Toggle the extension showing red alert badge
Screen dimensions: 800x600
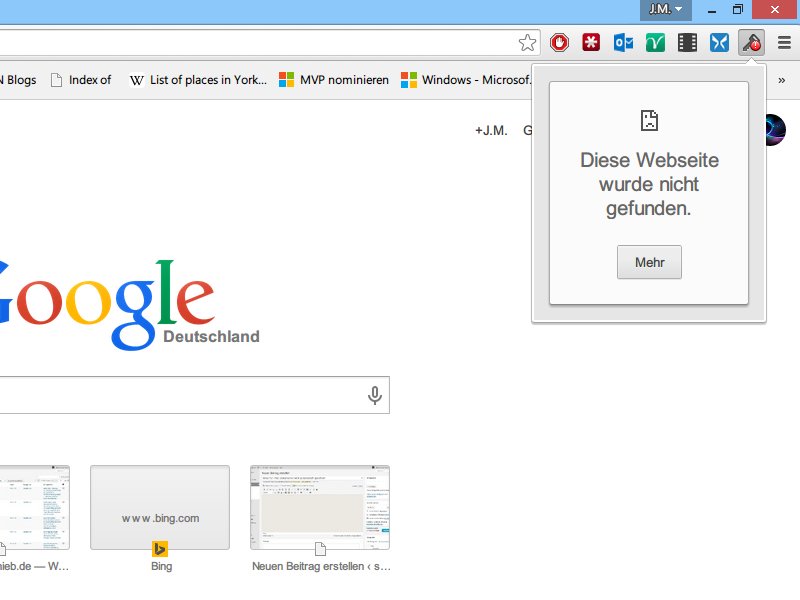tap(752, 43)
